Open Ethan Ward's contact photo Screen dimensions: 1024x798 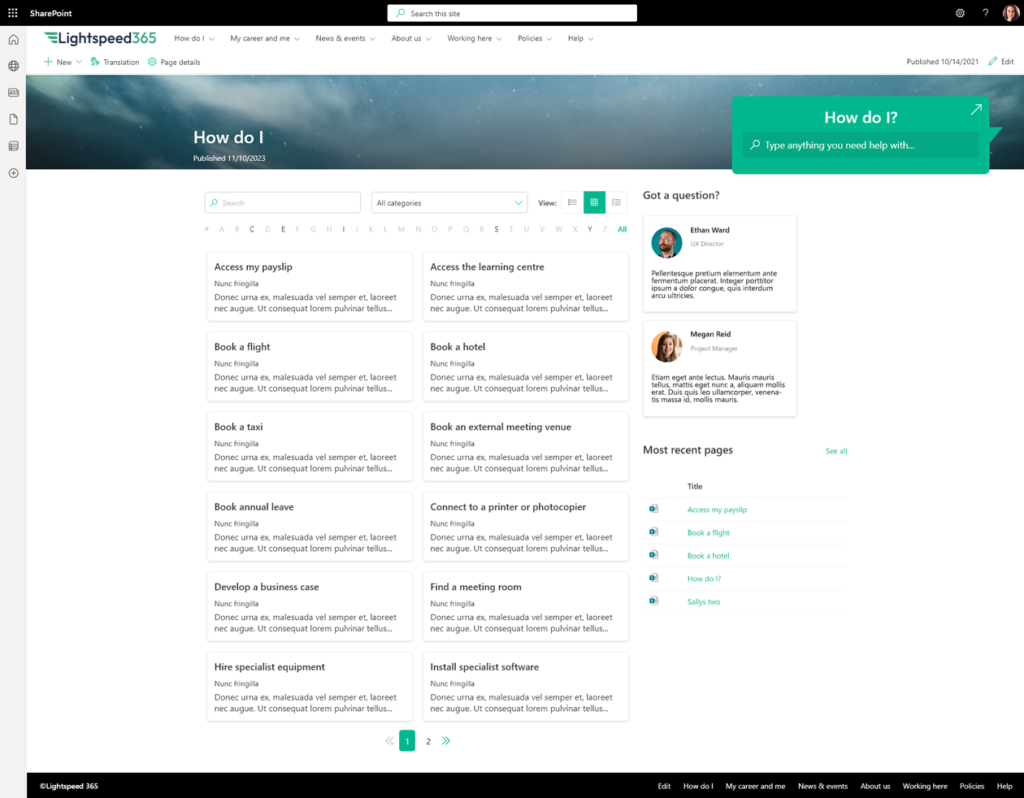tap(667, 243)
